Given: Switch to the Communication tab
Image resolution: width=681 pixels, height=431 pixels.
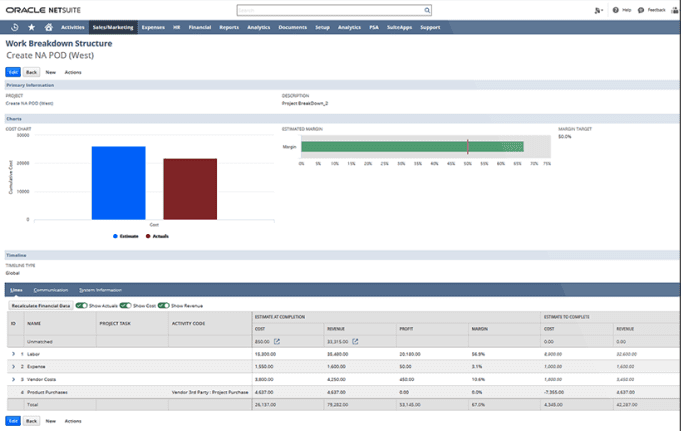Looking at the screenshot, I should coord(50,289).
